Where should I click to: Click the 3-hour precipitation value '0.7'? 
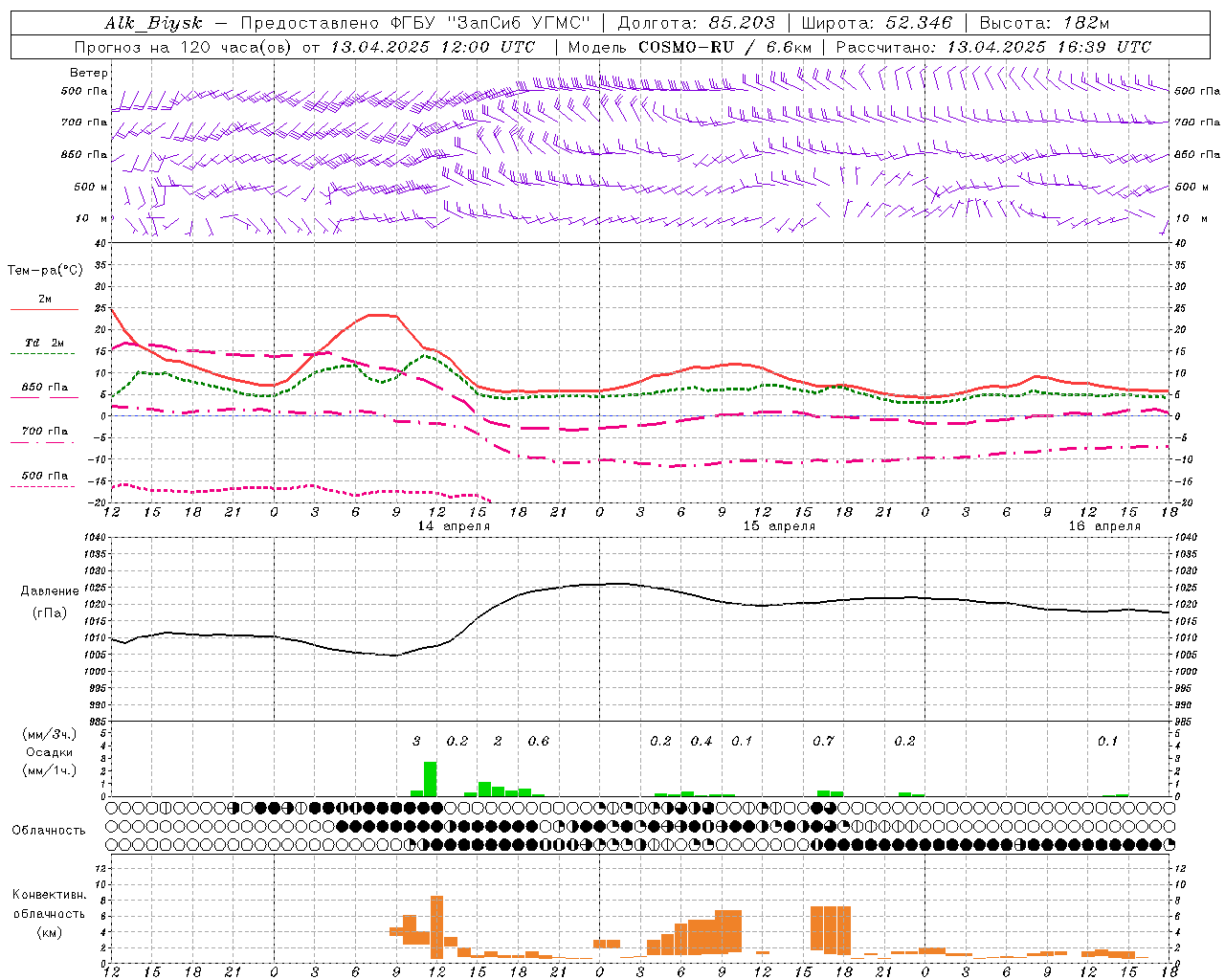[x=823, y=742]
